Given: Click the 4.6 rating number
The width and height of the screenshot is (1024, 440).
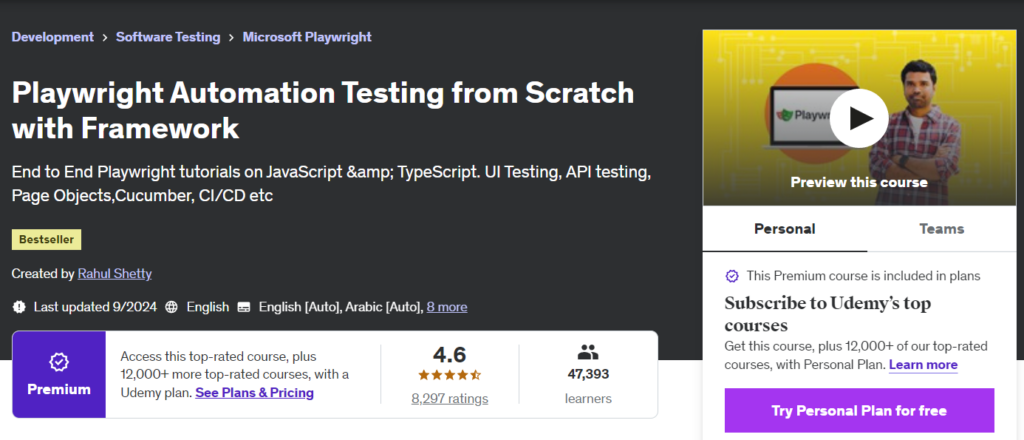Looking at the screenshot, I should (450, 355).
